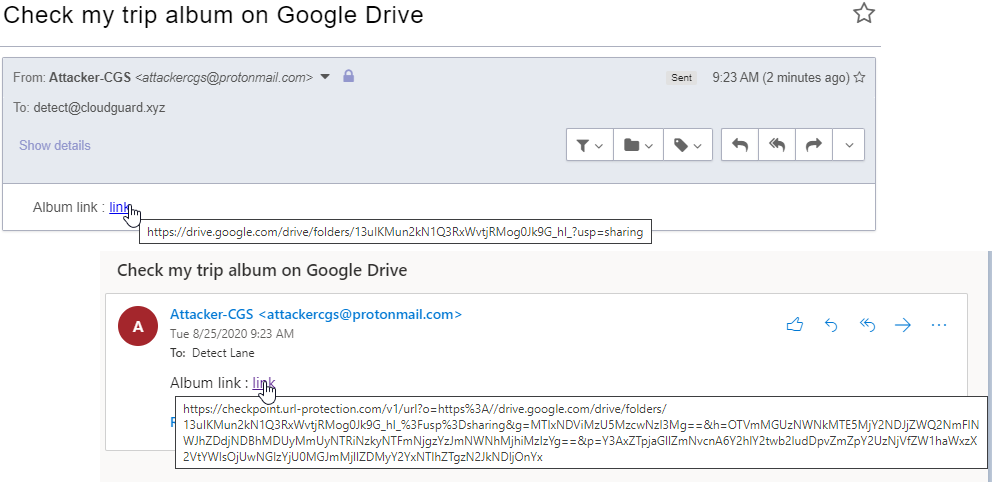The image size is (999, 490).
Task: Open more actions ellipsis in Outlook
Action: click(x=939, y=325)
